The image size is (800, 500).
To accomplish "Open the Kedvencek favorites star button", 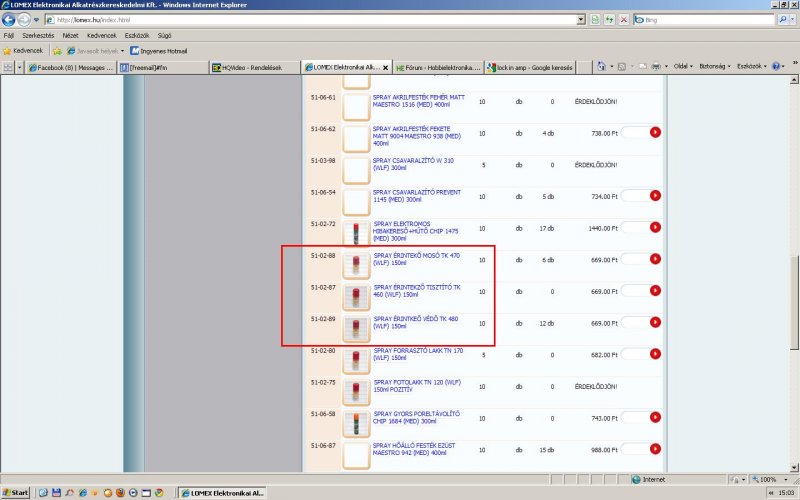I will click(x=23, y=51).
